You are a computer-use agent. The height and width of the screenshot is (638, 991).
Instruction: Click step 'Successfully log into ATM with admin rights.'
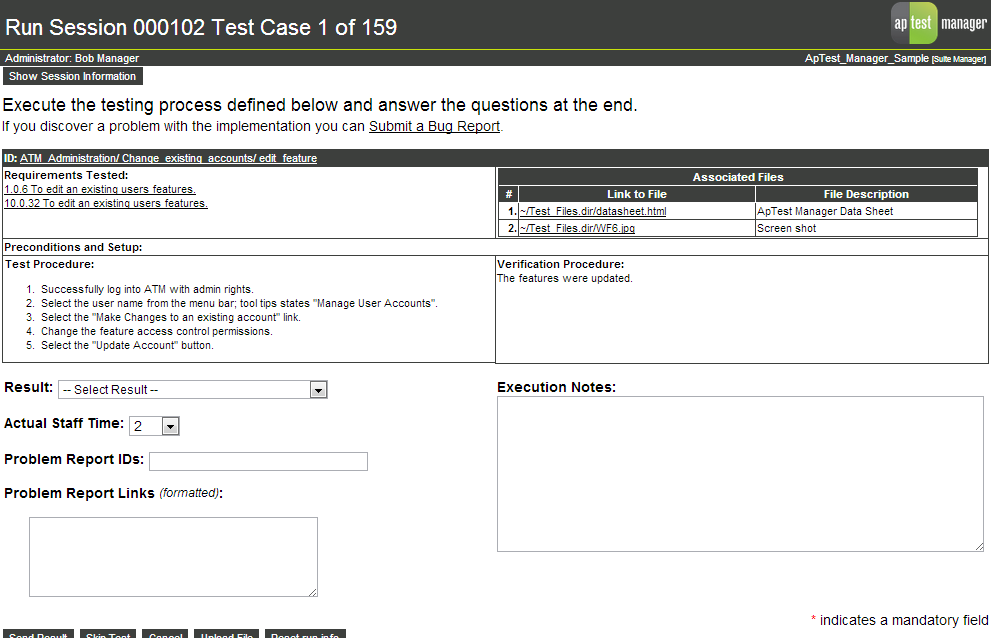147,289
